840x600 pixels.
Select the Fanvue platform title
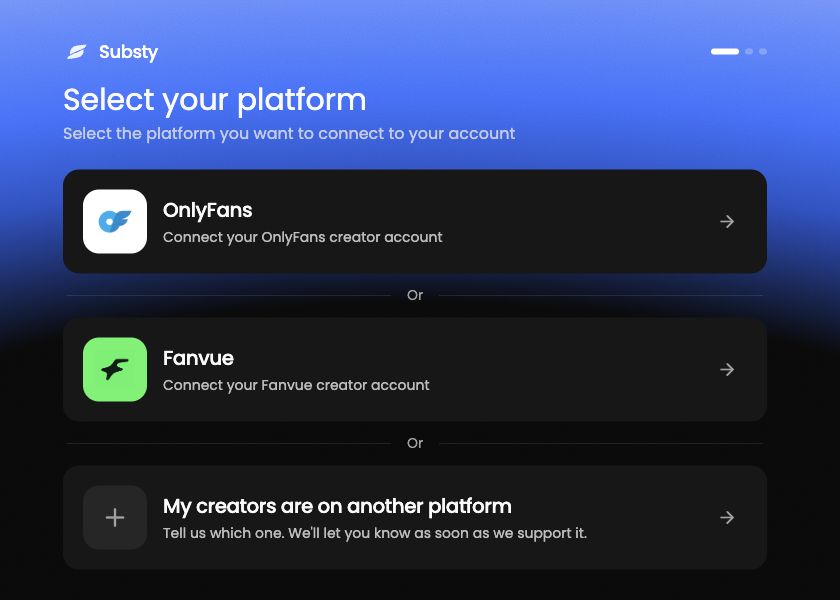pyautogui.click(x=198, y=358)
